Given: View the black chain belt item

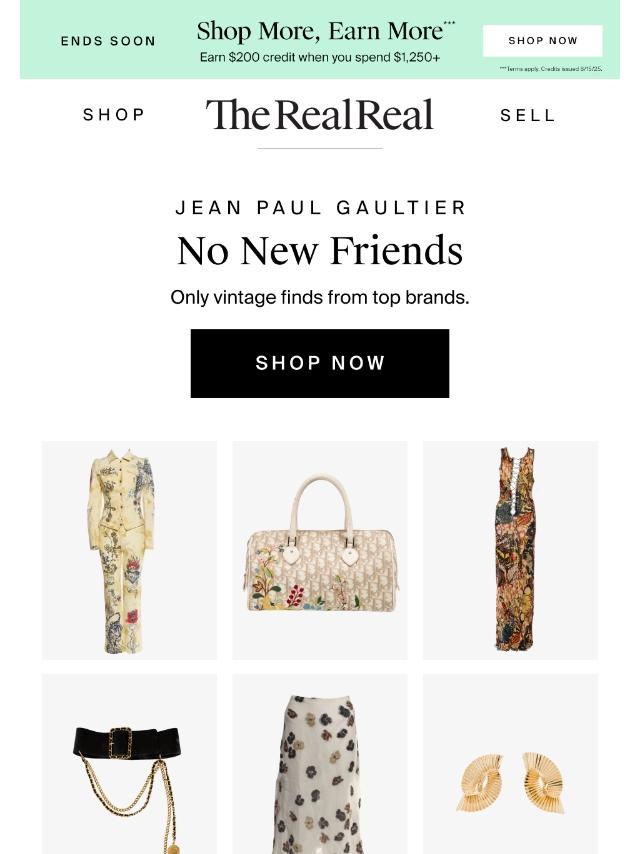Looking at the screenshot, I should [129, 764].
